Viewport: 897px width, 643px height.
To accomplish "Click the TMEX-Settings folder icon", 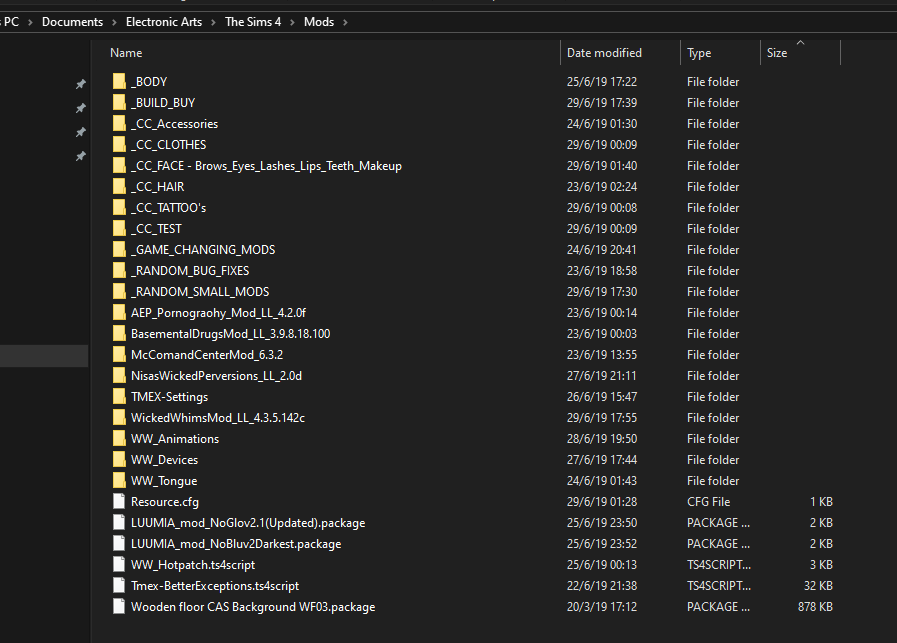I will tap(119, 396).
